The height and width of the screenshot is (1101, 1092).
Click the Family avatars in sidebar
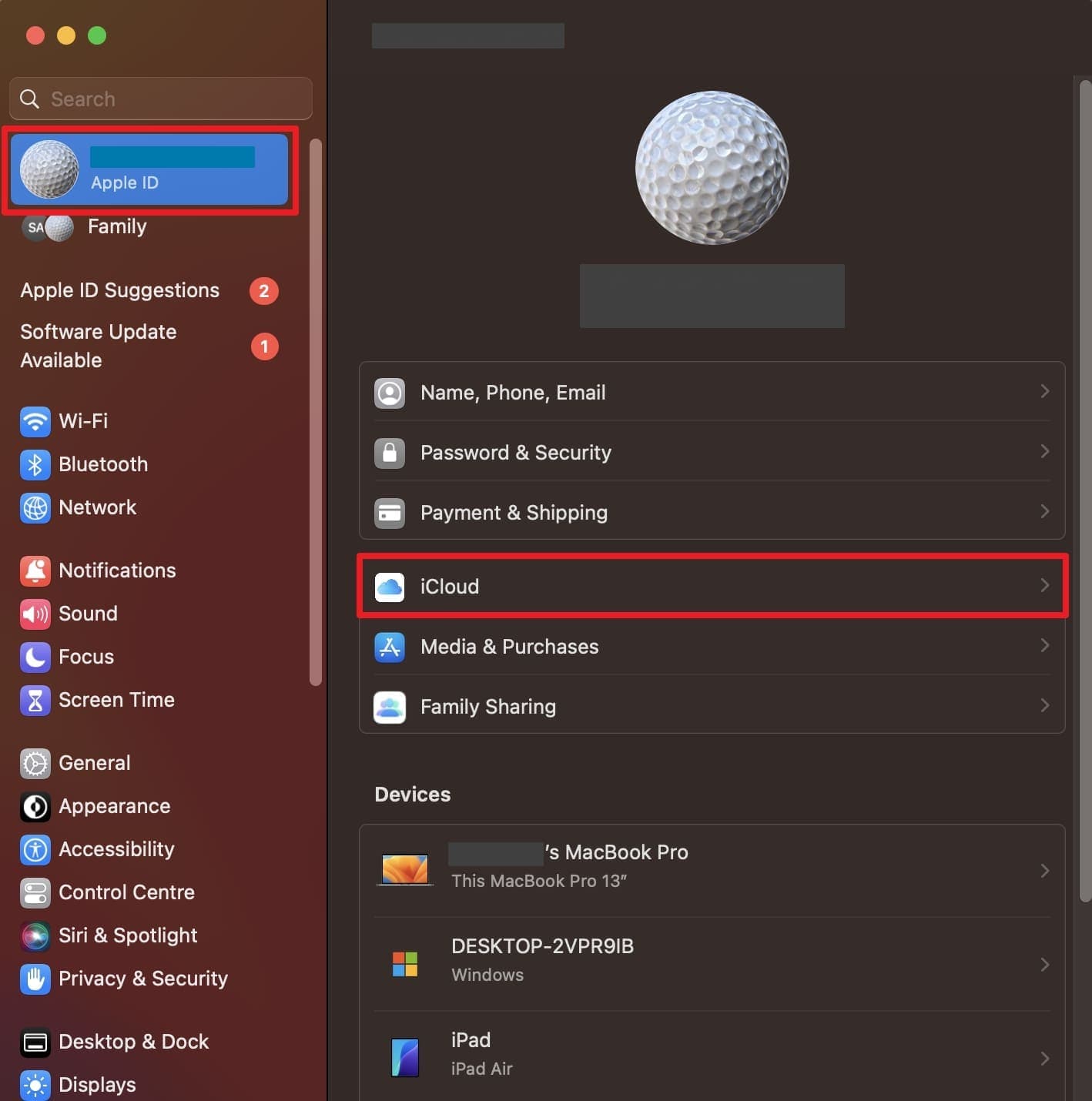tap(48, 227)
